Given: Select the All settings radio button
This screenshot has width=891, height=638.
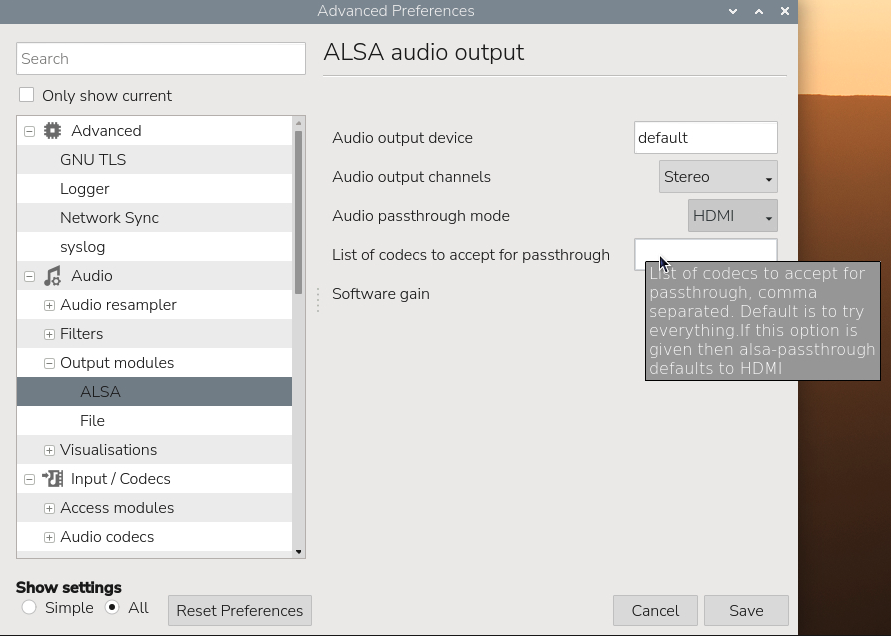Looking at the screenshot, I should click(x=112, y=607).
